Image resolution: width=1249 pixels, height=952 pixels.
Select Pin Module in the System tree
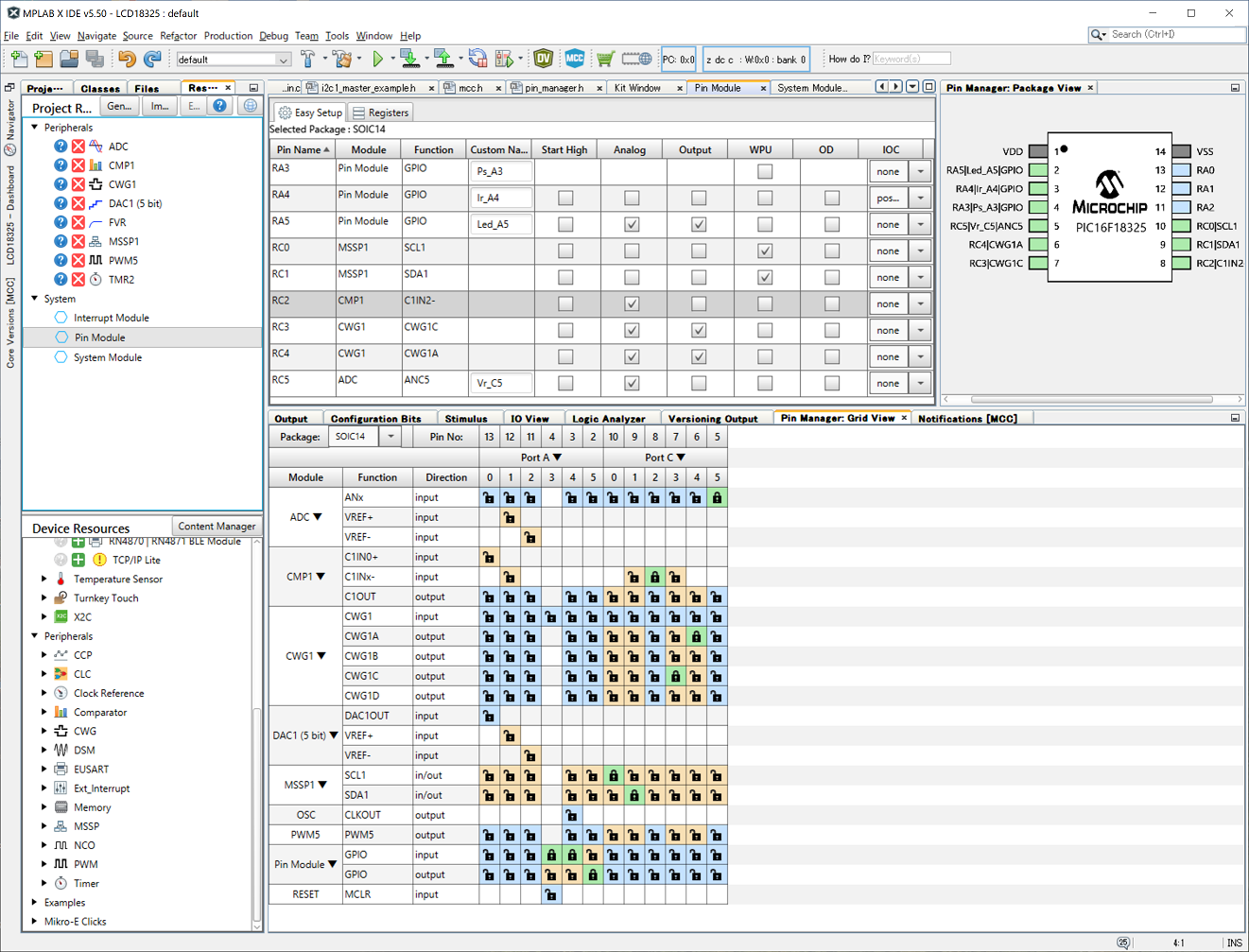pos(99,338)
